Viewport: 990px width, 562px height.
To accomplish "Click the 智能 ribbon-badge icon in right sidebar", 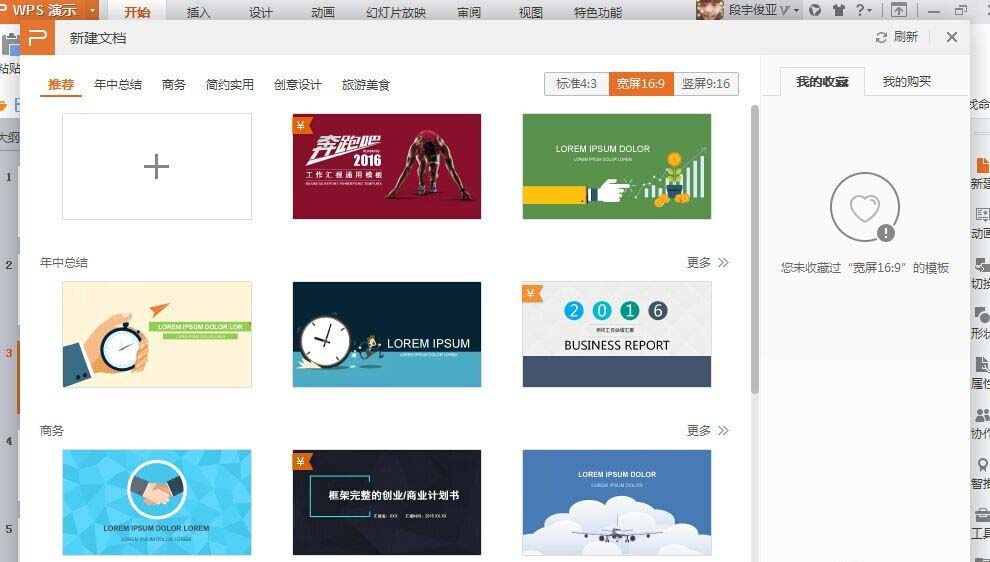I will [x=982, y=465].
